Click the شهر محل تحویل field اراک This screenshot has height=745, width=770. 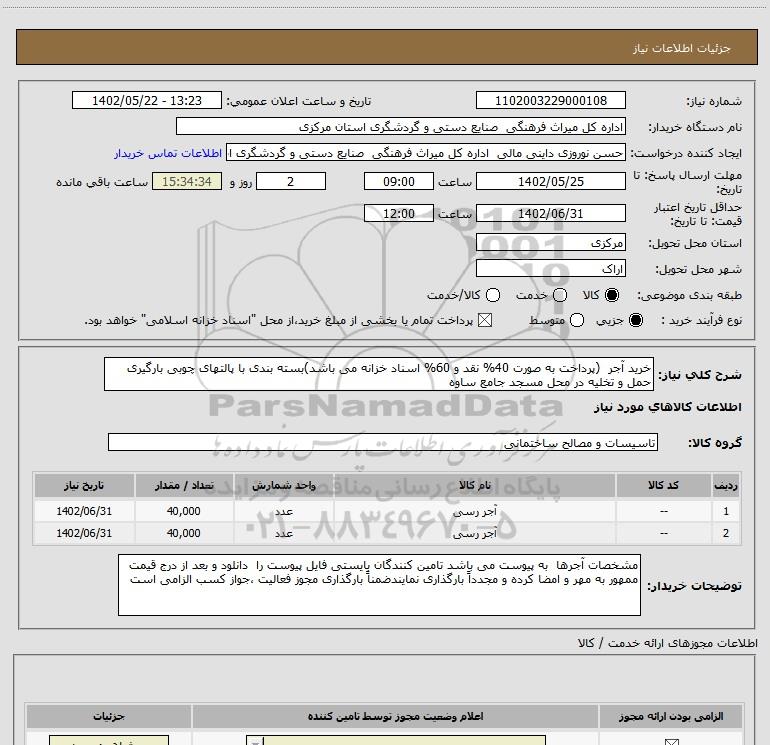(x=550, y=269)
